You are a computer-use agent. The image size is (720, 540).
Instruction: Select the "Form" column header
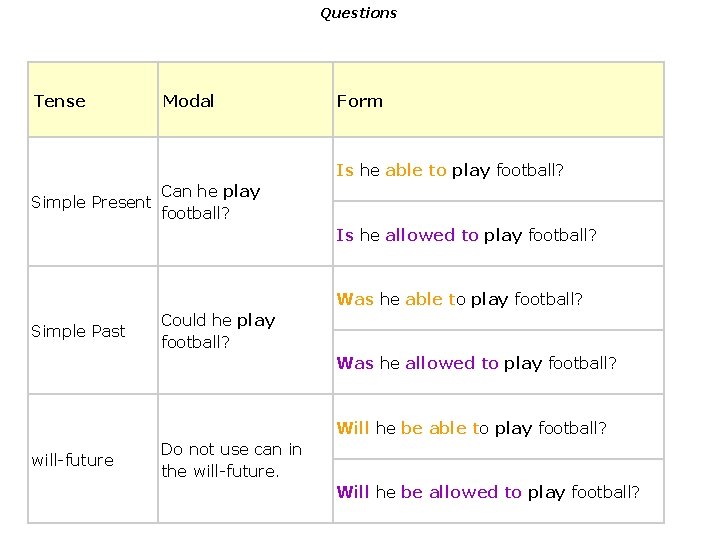[360, 101]
